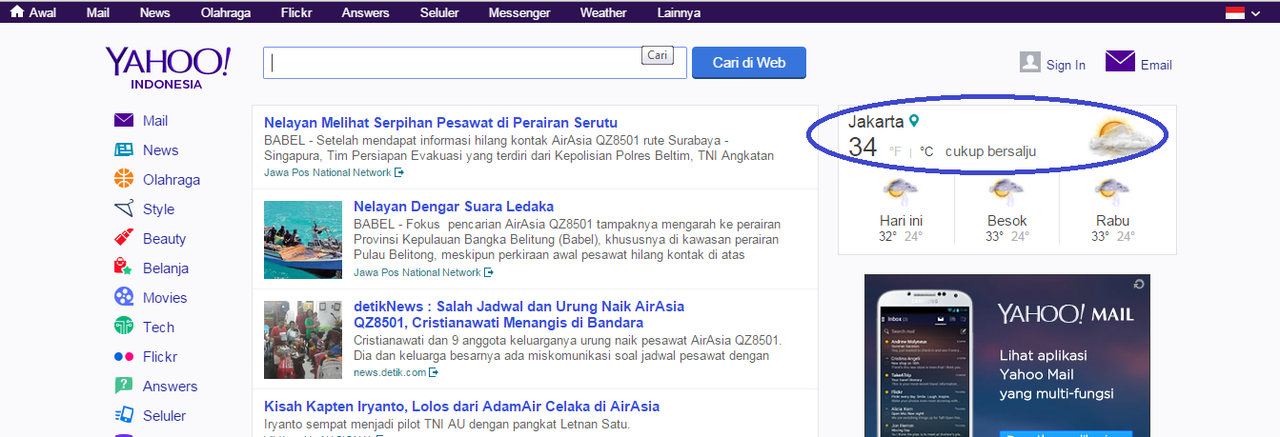Click the Jakarta location pin icon
Screen dimensions: 1280x437
913,121
